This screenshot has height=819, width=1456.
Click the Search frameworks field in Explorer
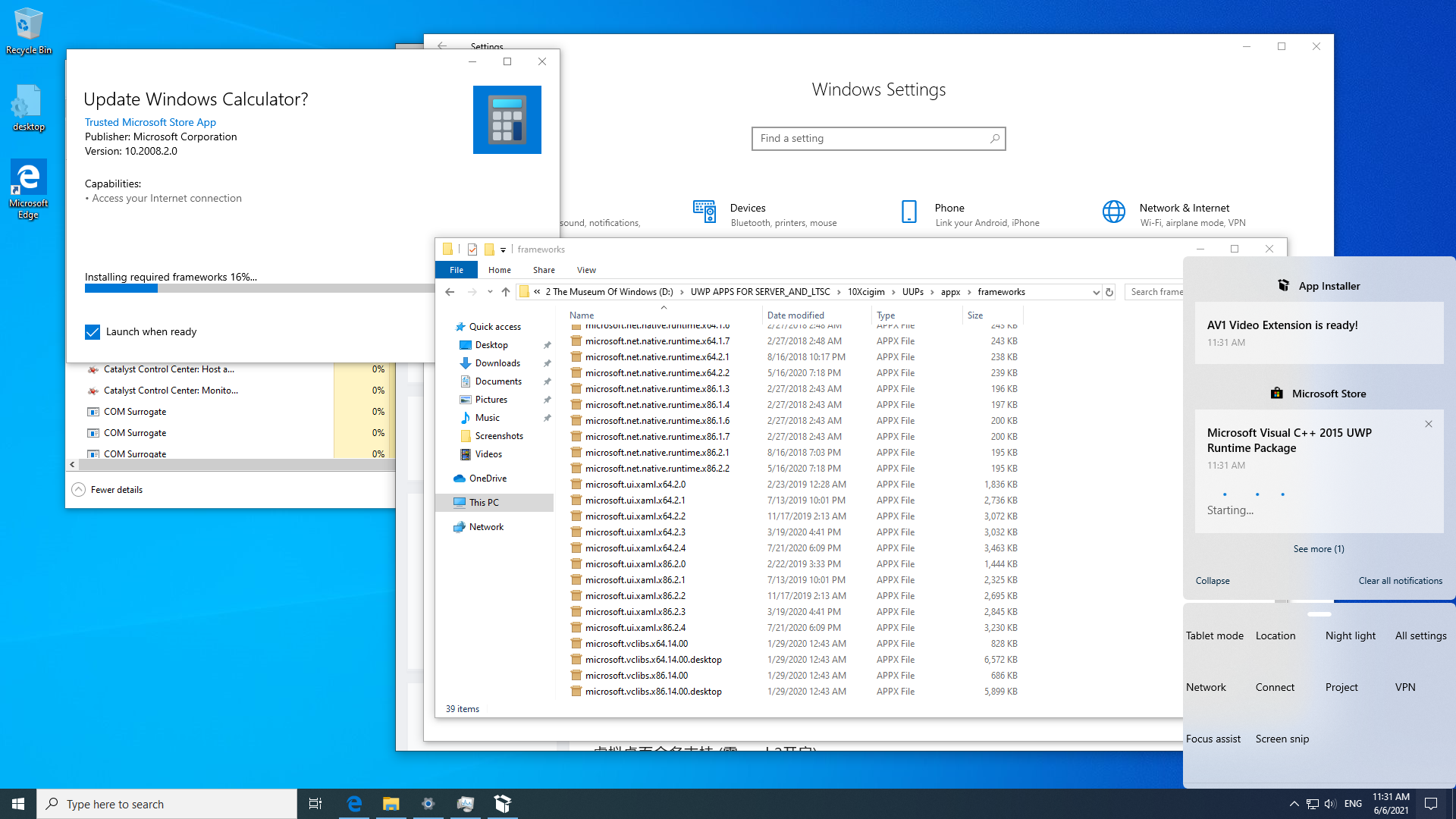[1154, 292]
